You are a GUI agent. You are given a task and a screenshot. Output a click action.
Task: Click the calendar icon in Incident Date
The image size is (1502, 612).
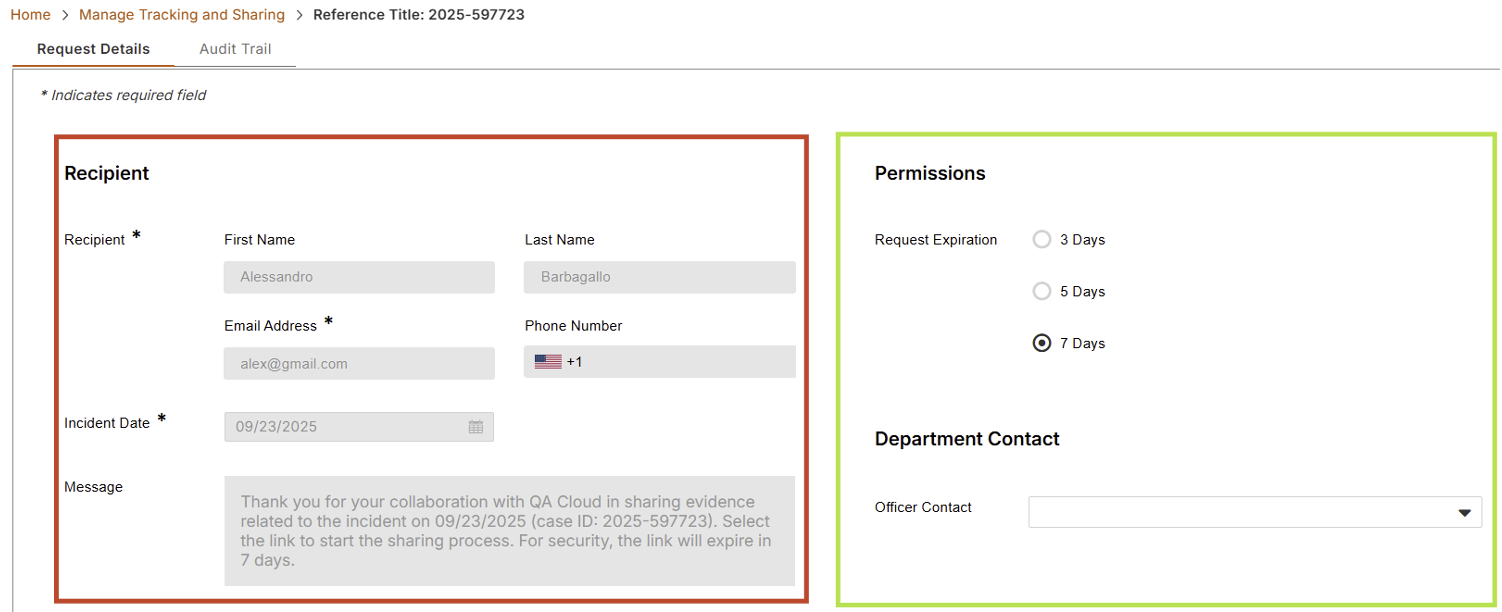pyautogui.click(x=476, y=427)
